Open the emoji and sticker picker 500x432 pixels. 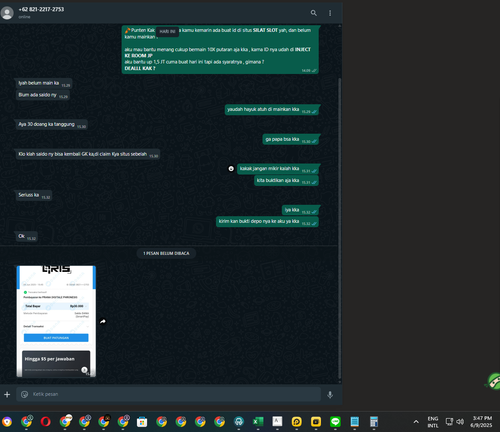(x=24, y=394)
